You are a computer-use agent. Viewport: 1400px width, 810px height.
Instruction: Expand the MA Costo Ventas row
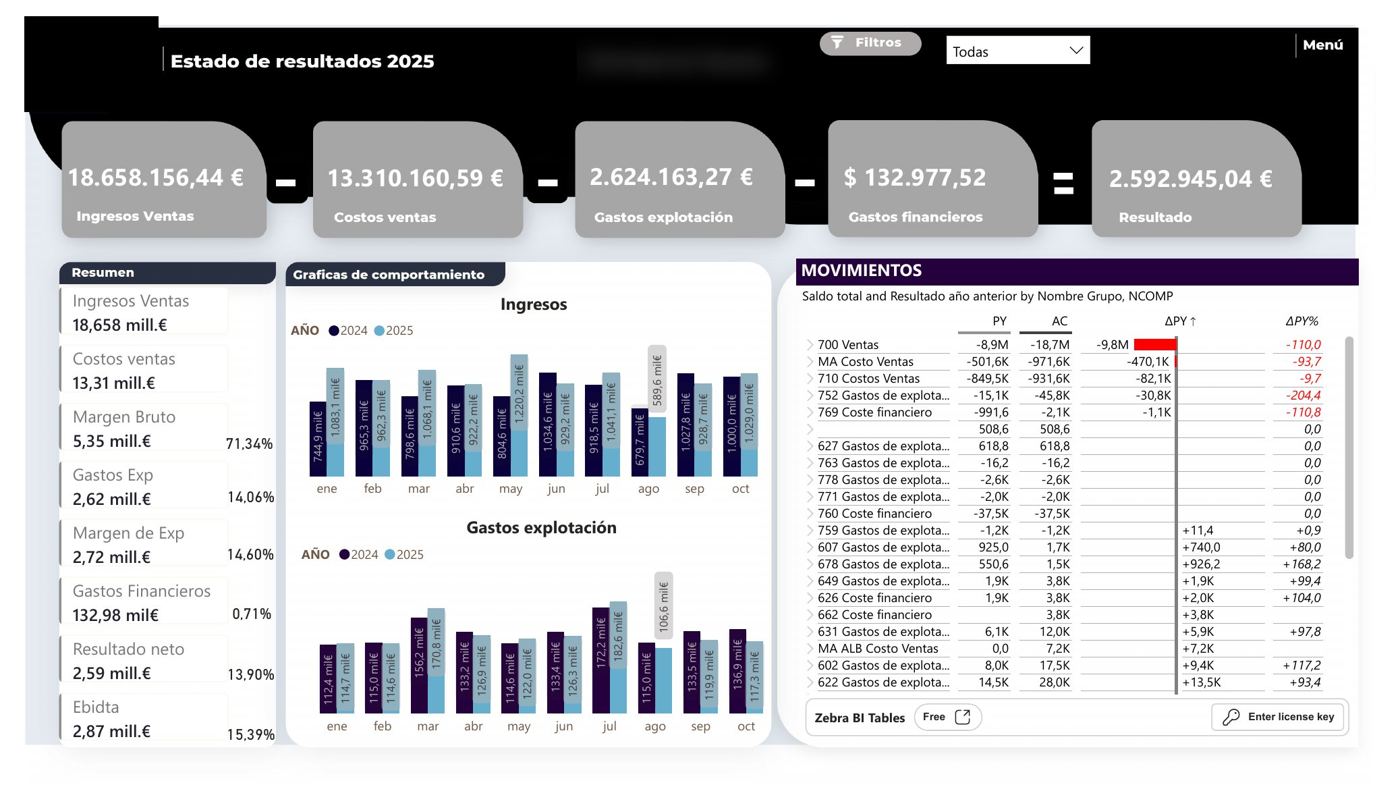810,362
